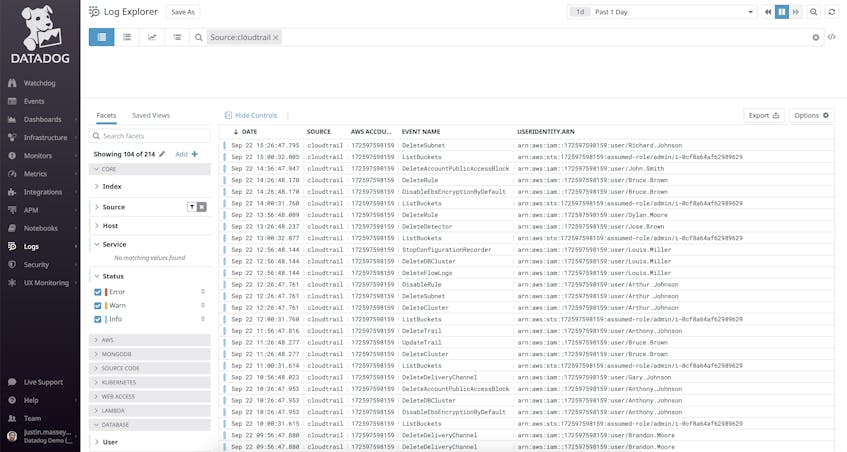847x452 pixels.
Task: Click the SOURCE column header
Action: point(319,132)
